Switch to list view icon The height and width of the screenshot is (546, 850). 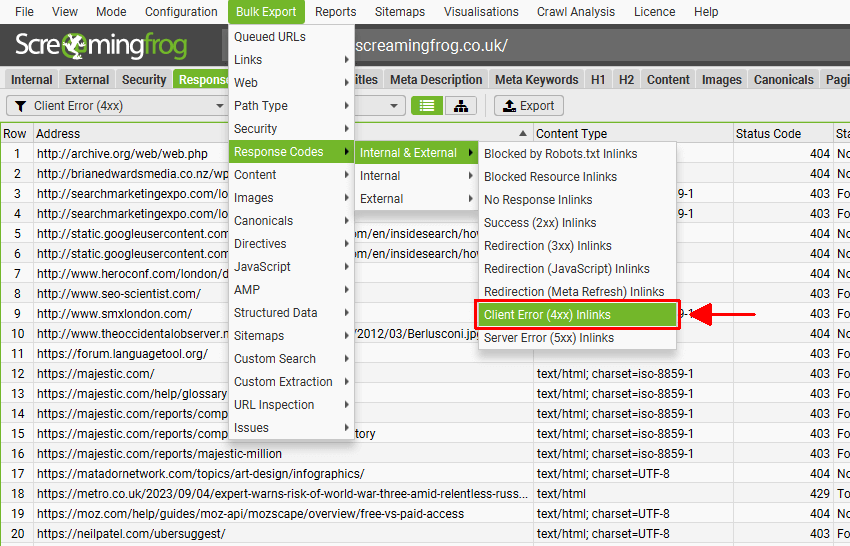pos(427,106)
